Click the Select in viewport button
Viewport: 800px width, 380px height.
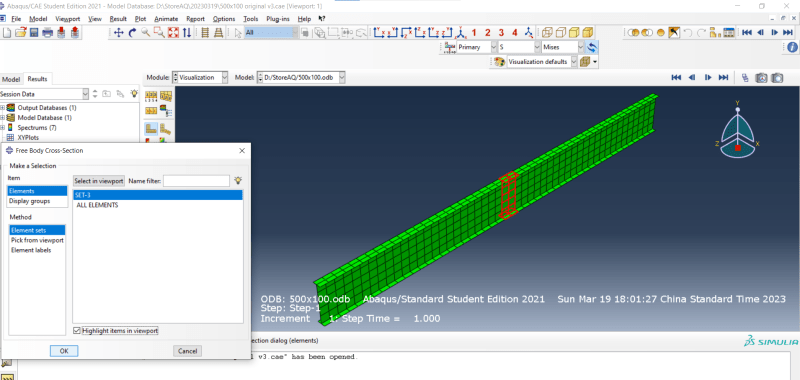[99, 181]
